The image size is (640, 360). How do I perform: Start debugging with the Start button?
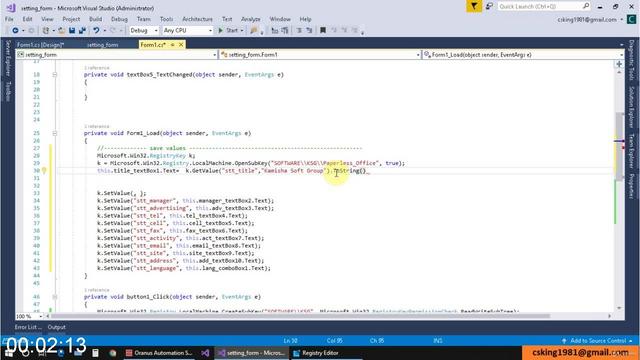228,31
